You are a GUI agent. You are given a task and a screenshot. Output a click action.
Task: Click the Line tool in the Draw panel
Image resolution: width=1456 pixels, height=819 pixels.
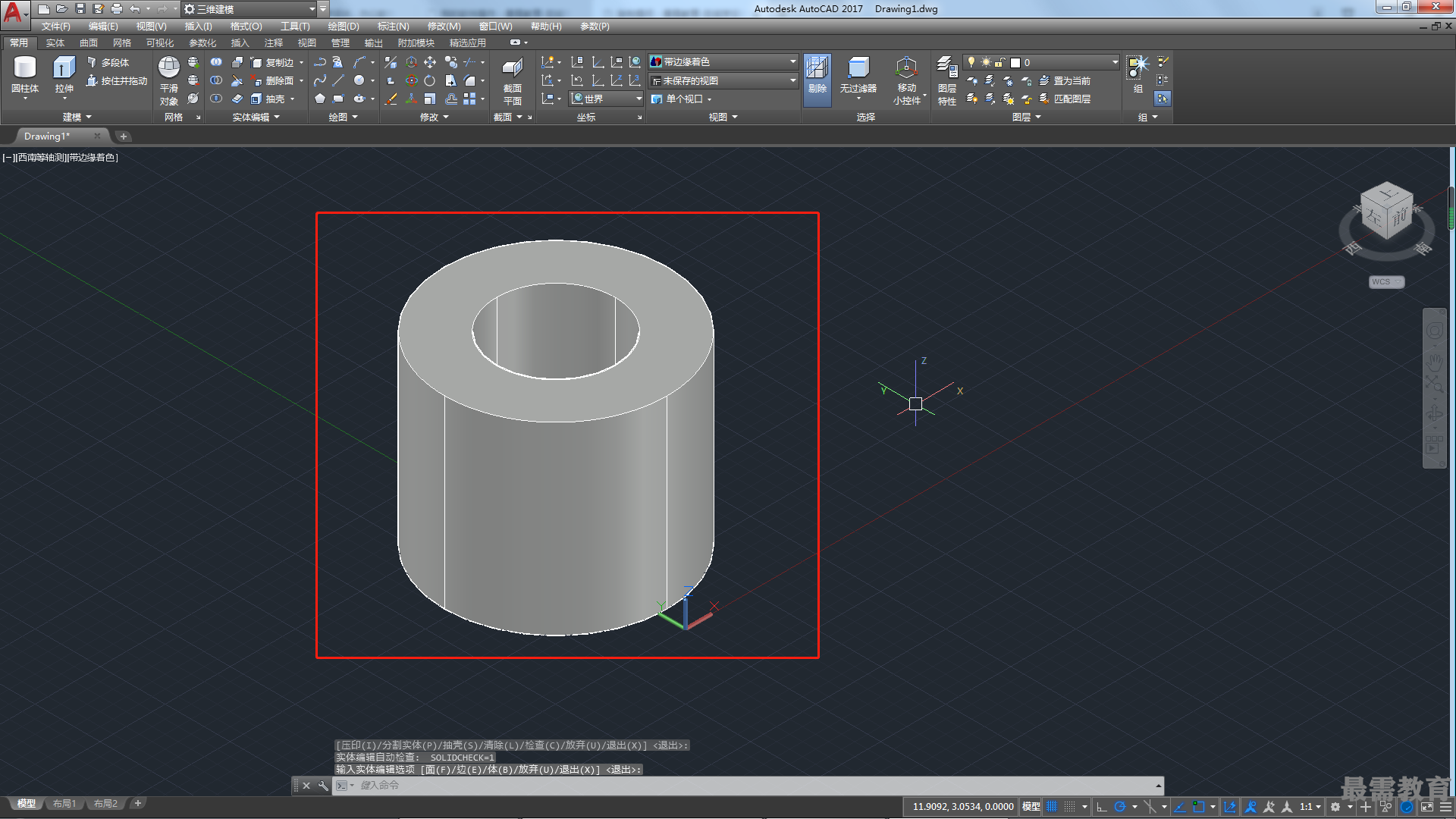338,80
